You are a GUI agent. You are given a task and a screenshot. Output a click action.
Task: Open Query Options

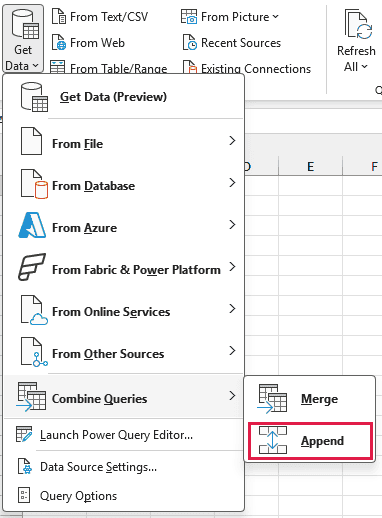124,496
